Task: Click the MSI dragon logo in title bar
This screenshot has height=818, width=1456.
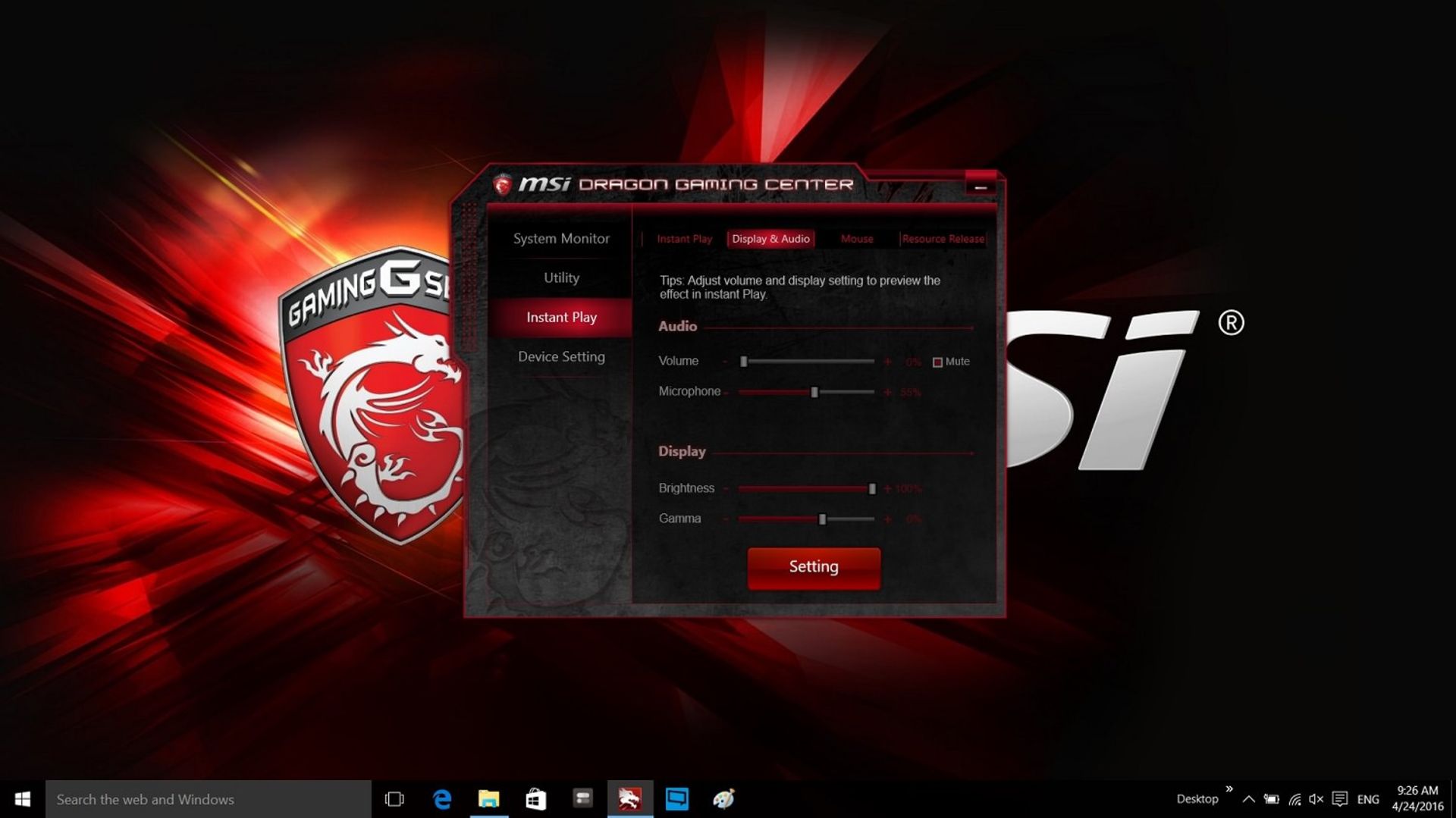Action: [x=502, y=184]
